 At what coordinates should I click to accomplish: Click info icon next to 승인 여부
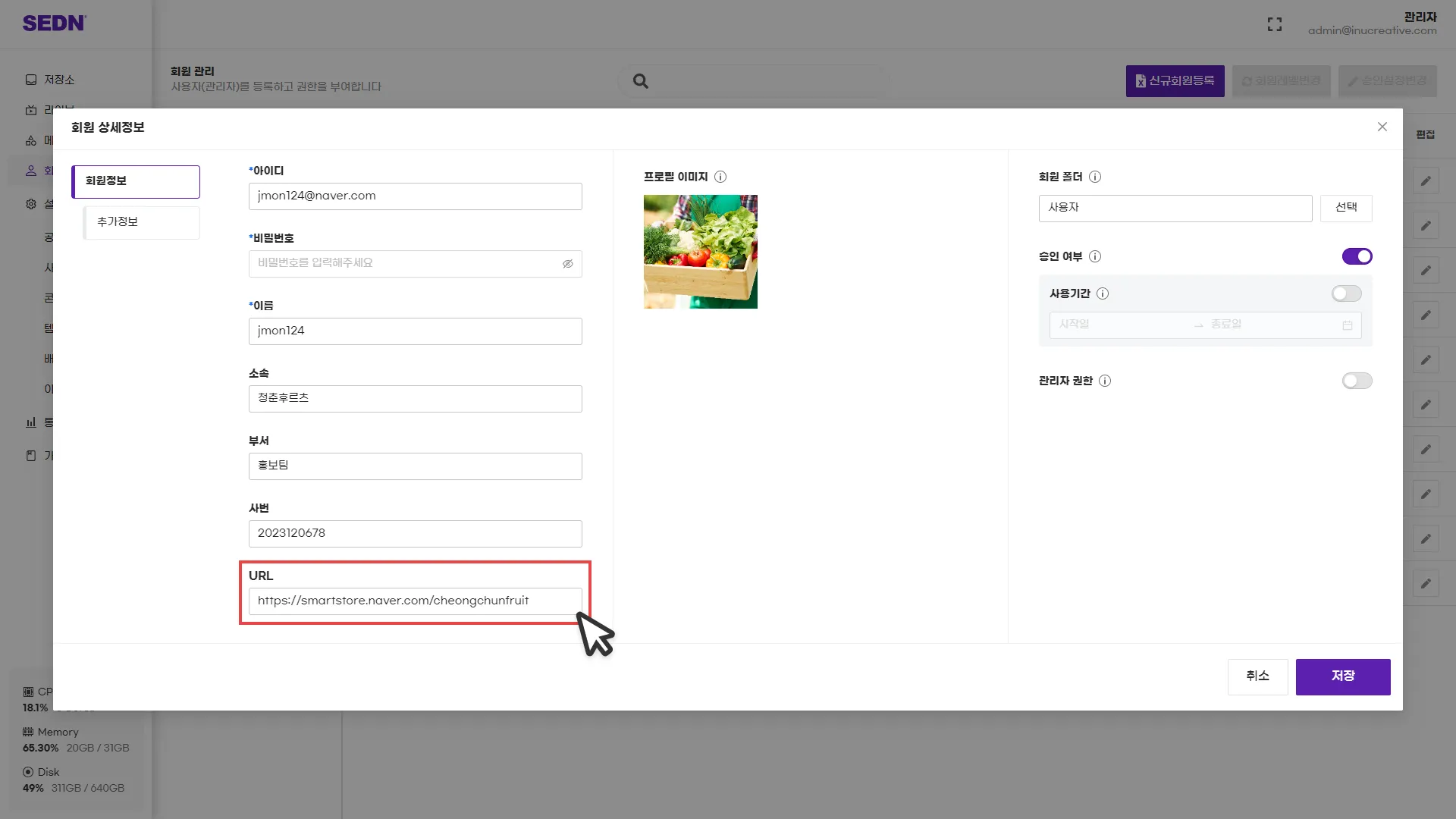tap(1095, 256)
